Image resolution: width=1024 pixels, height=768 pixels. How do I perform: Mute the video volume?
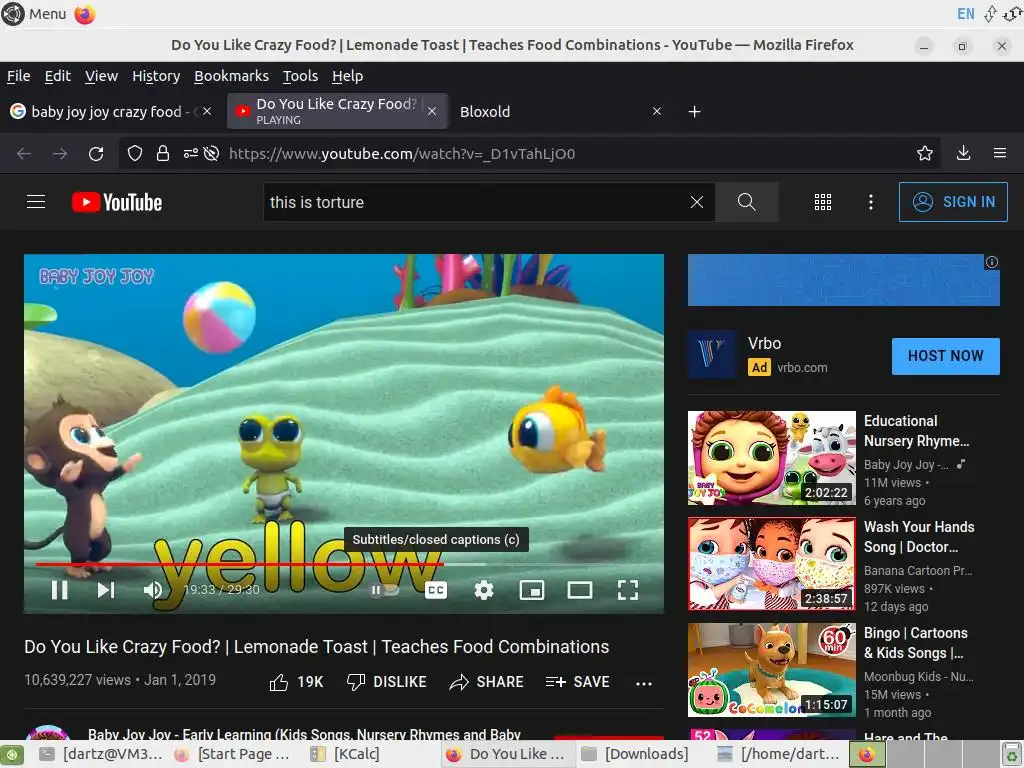153,590
